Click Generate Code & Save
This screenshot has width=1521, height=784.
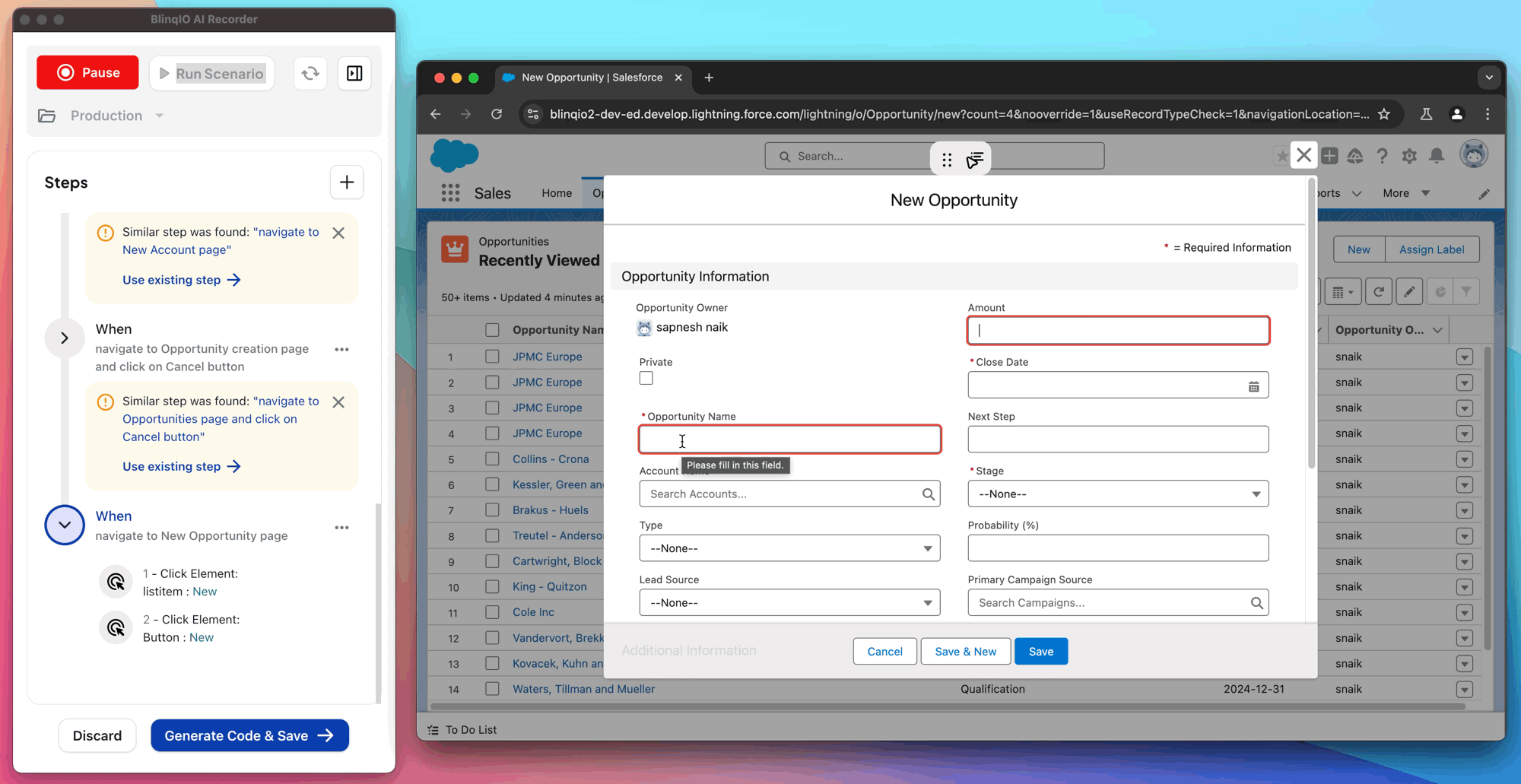coord(249,736)
